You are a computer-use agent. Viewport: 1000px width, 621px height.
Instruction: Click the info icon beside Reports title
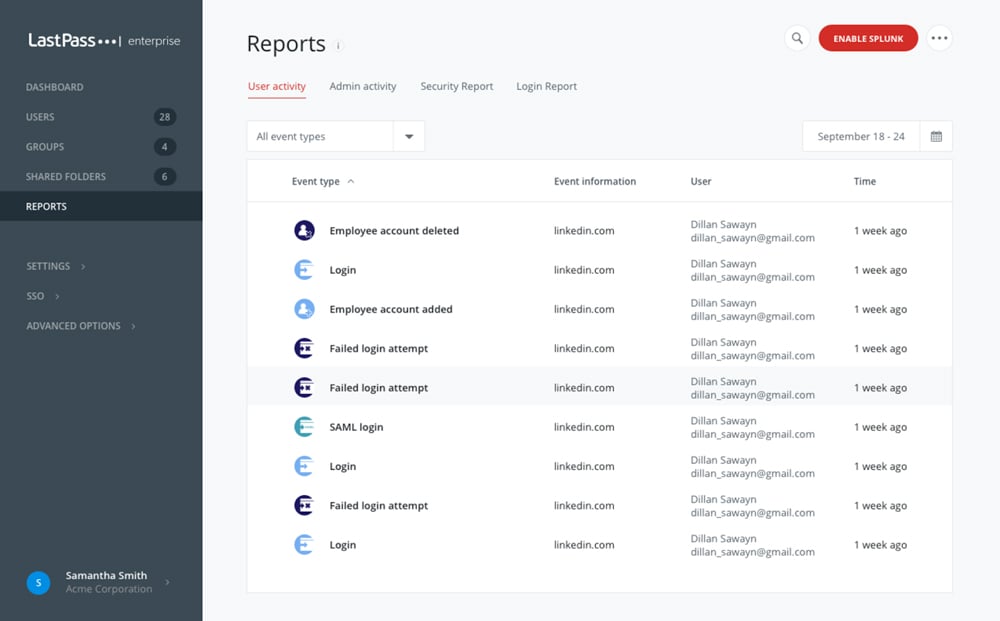pyautogui.click(x=339, y=46)
